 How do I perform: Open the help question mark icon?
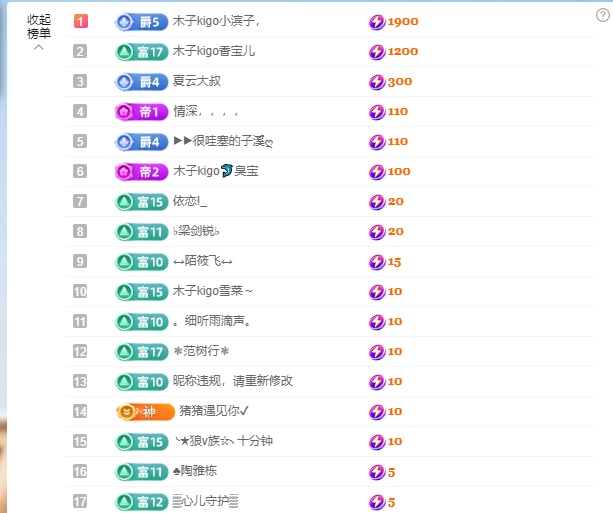[x=602, y=15]
